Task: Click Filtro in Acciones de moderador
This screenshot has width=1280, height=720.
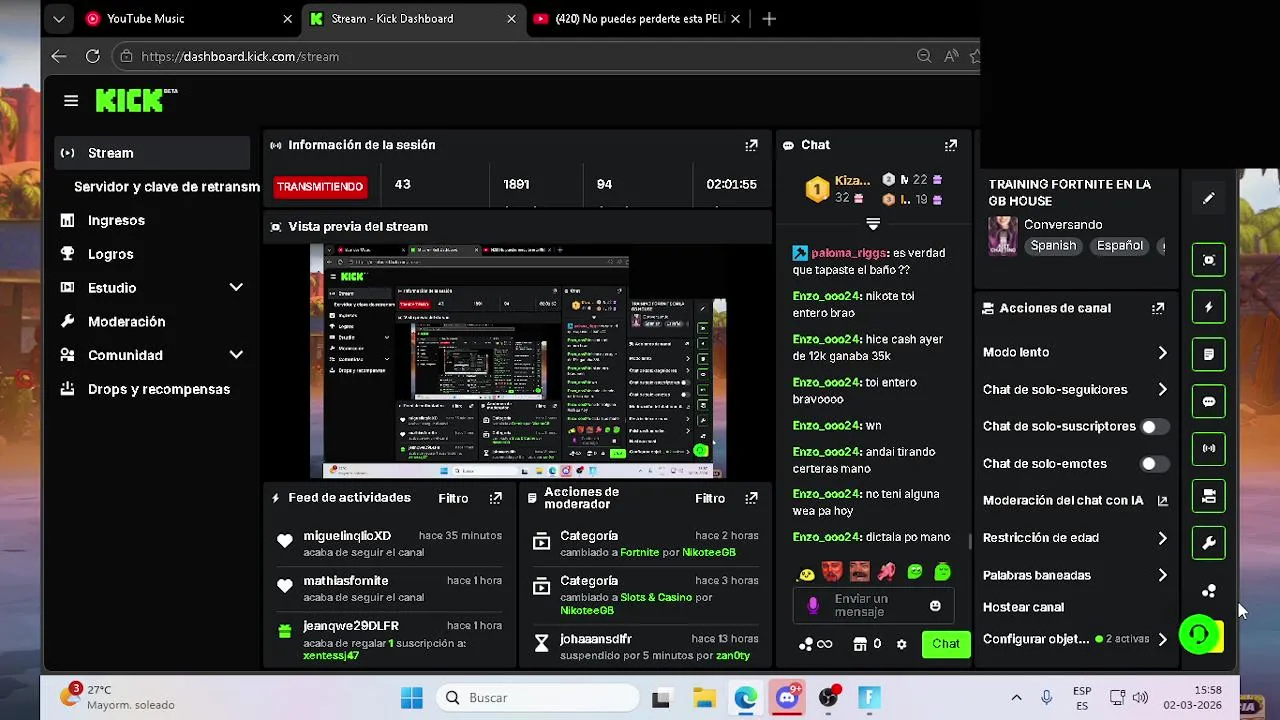Action: 710,498
